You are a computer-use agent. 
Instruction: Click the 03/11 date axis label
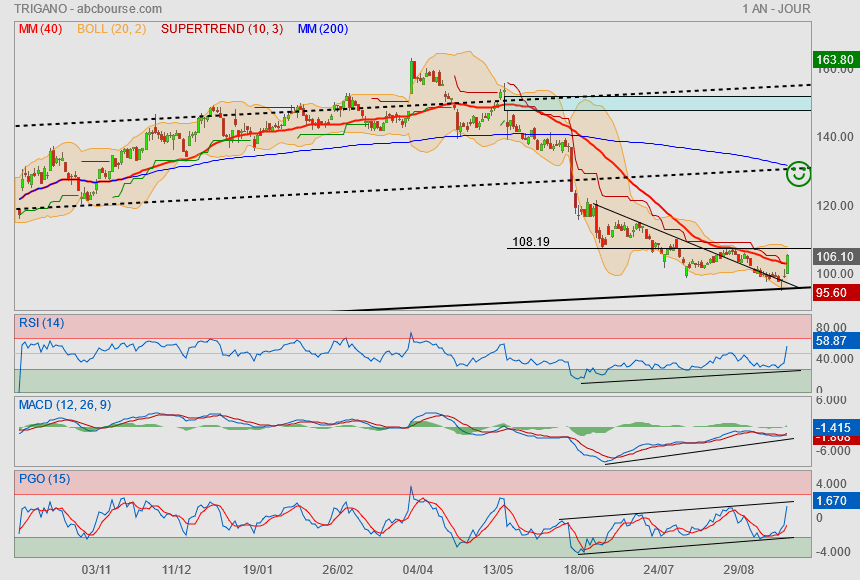[96, 570]
